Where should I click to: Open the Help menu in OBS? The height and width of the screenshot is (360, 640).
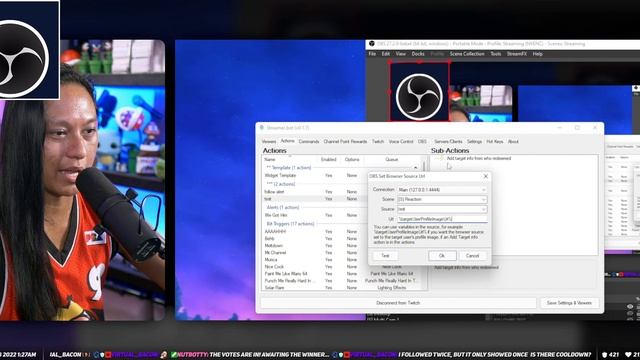point(538,54)
